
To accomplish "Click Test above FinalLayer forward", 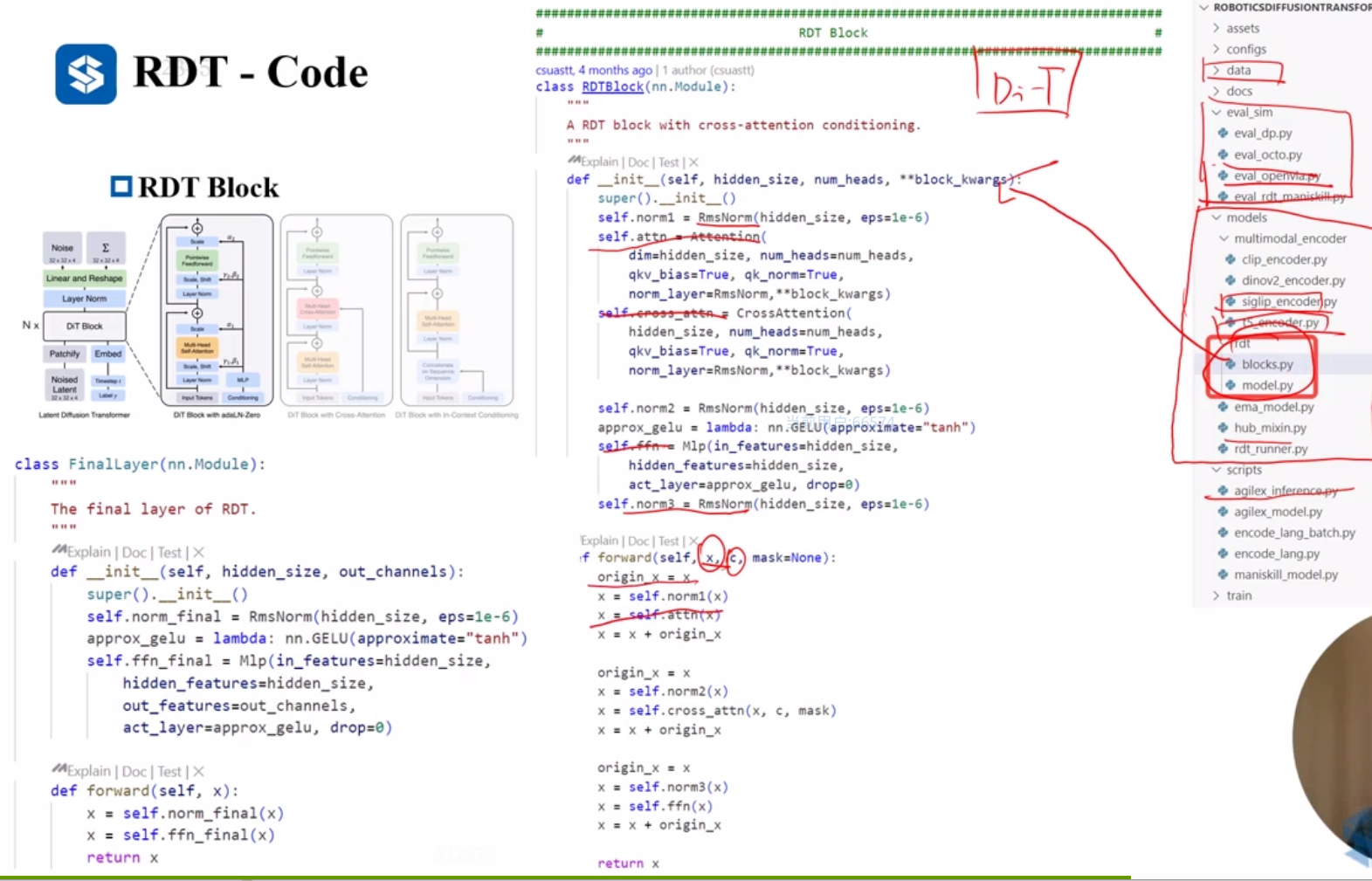I will tap(169, 771).
